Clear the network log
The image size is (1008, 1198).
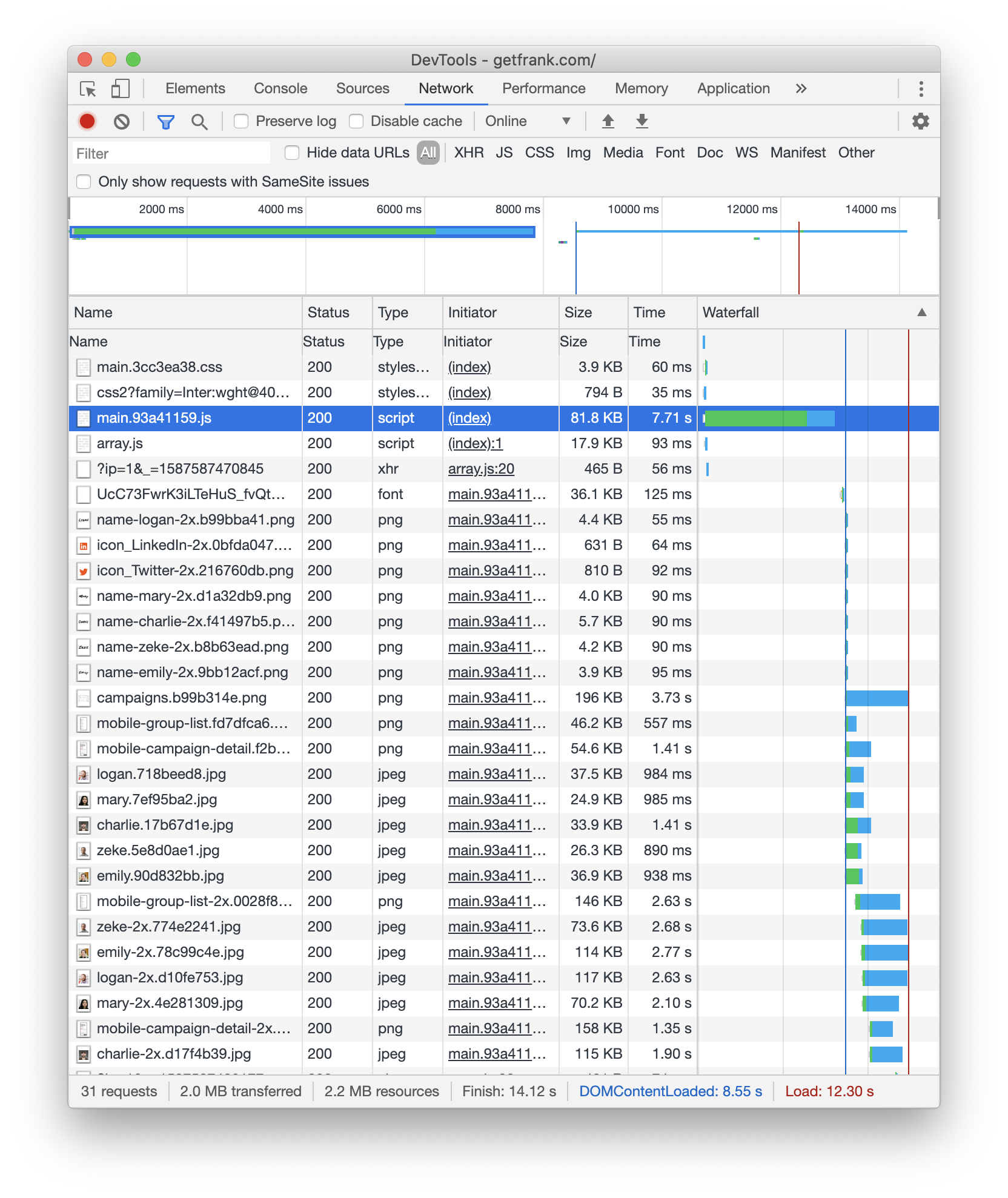122,121
